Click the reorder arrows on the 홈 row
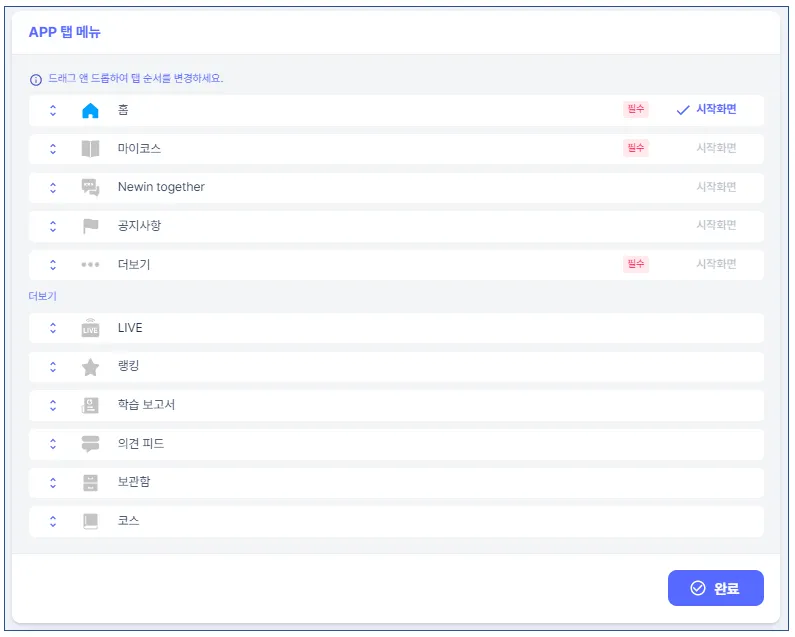Viewport: 795px width, 637px height. [x=53, y=110]
